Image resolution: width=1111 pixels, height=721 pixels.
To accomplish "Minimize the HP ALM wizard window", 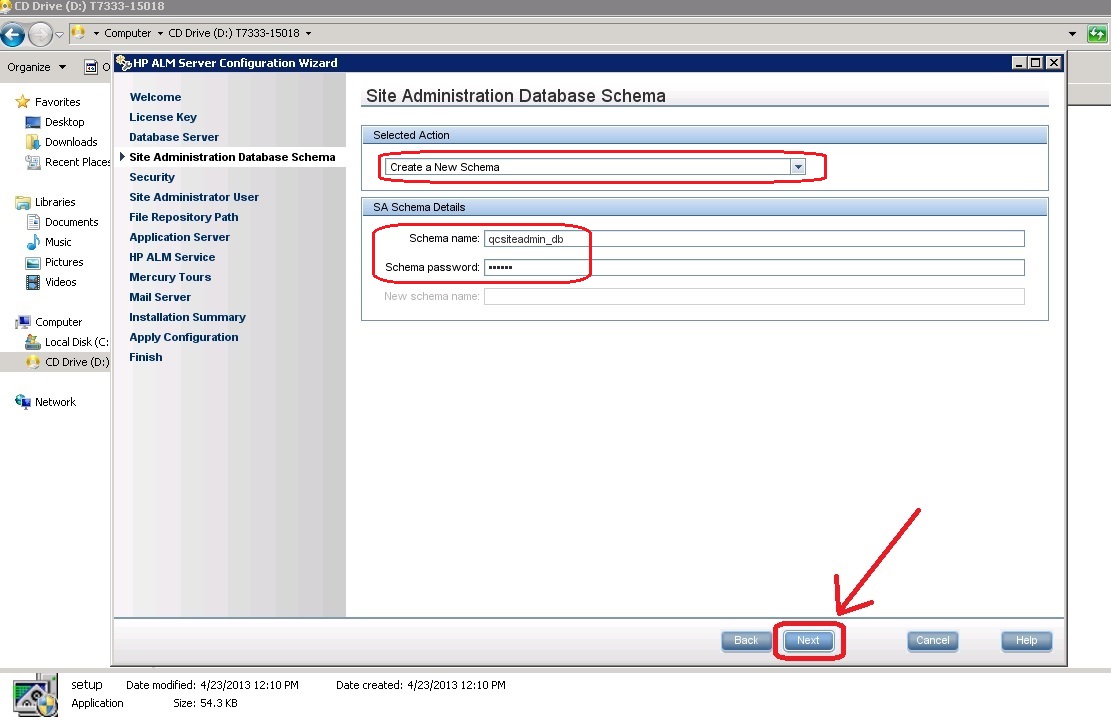I will [x=1018, y=62].
